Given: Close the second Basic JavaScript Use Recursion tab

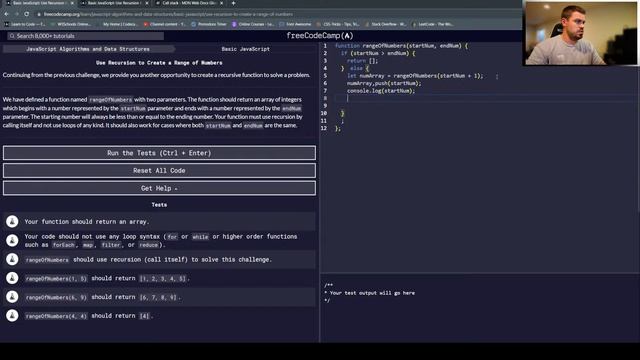Looking at the screenshot, I should coord(147,3).
